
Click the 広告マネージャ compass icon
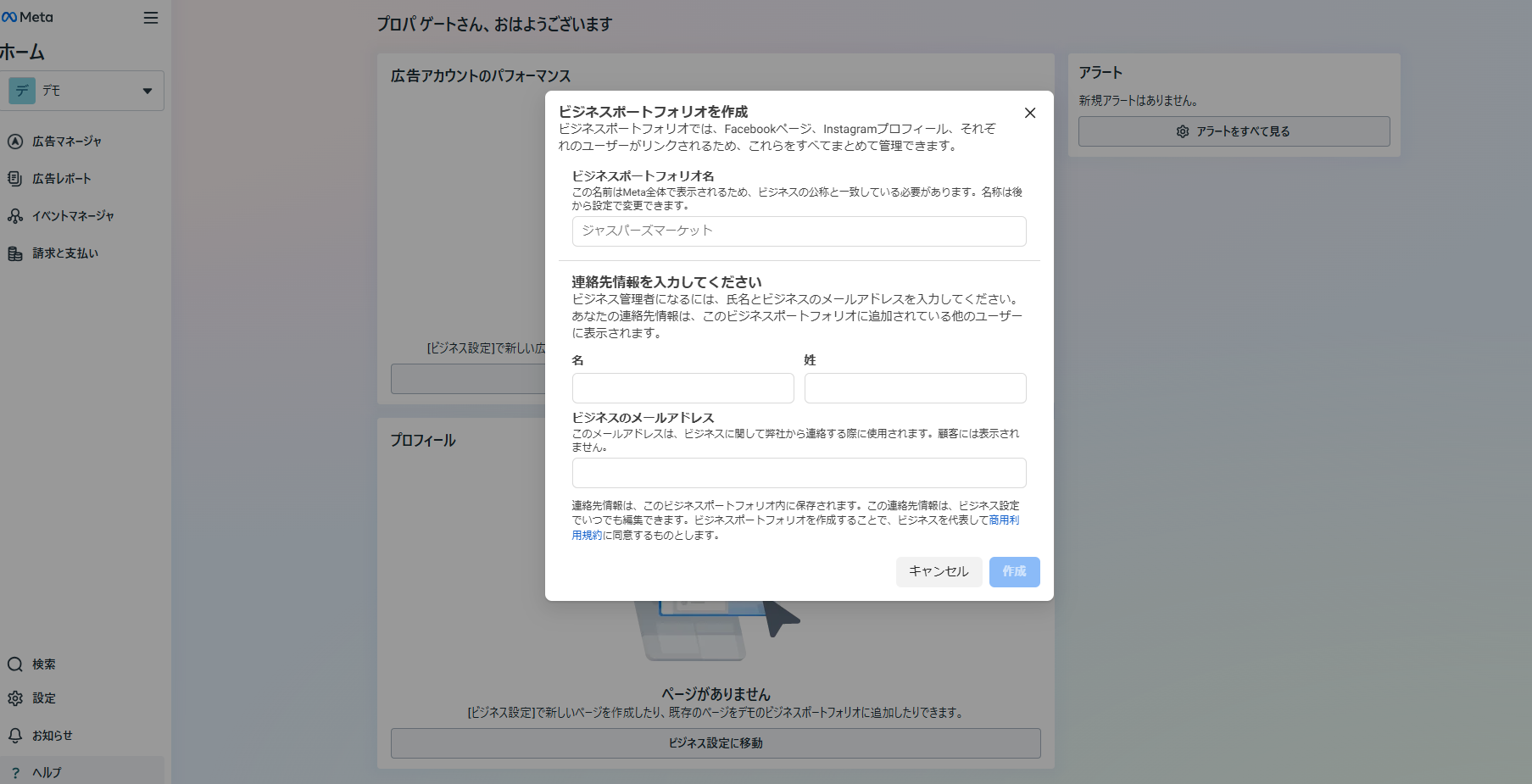tap(15, 142)
